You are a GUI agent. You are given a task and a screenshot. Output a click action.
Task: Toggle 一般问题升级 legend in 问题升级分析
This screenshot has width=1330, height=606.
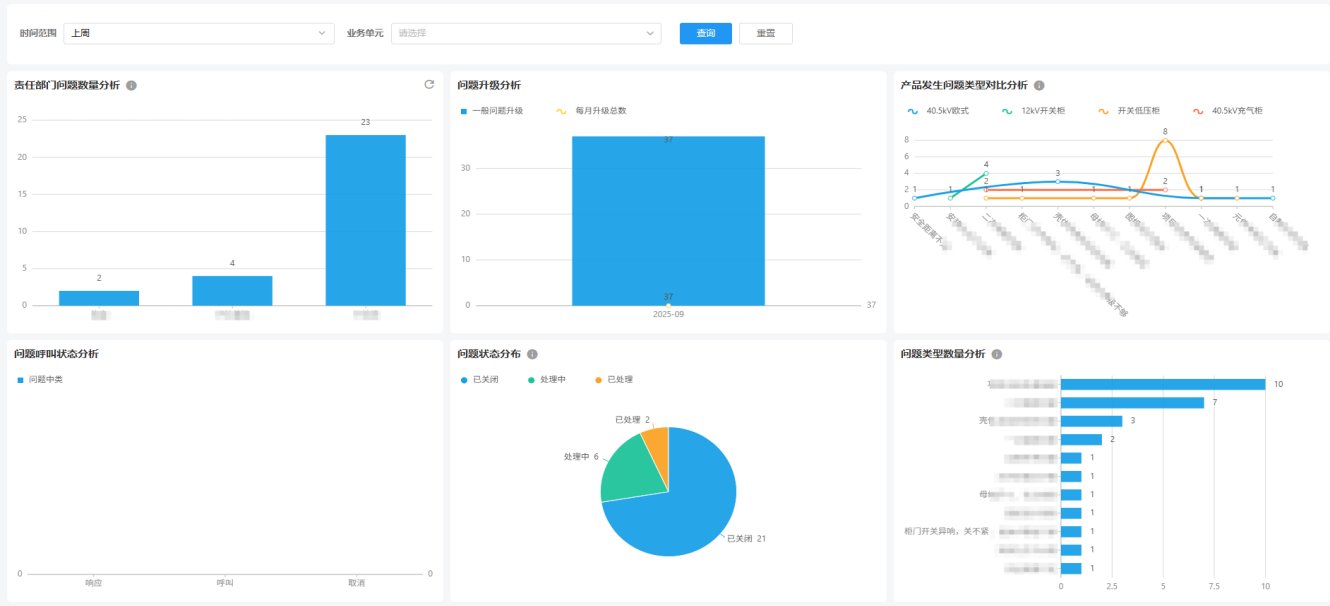point(492,111)
